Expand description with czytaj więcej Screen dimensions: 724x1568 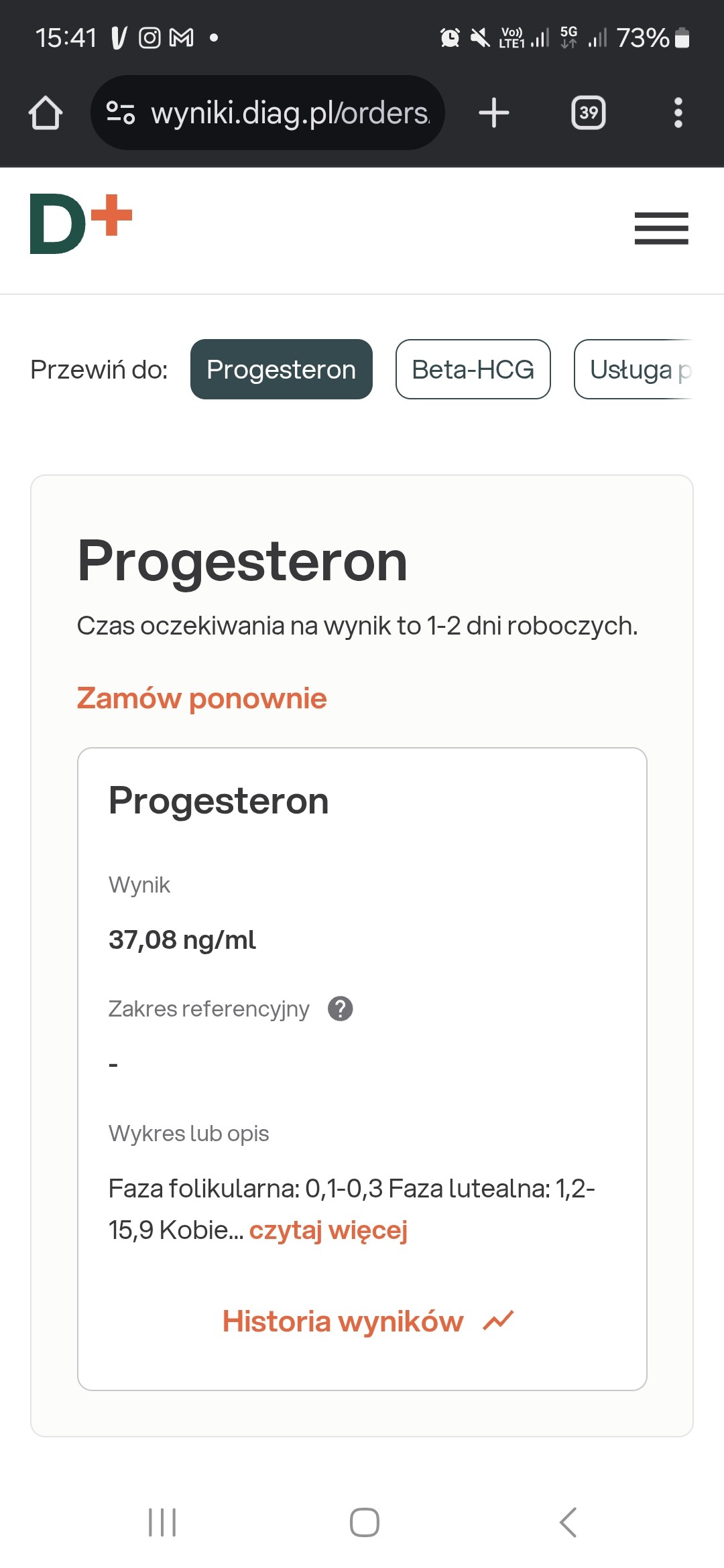coord(328,1230)
